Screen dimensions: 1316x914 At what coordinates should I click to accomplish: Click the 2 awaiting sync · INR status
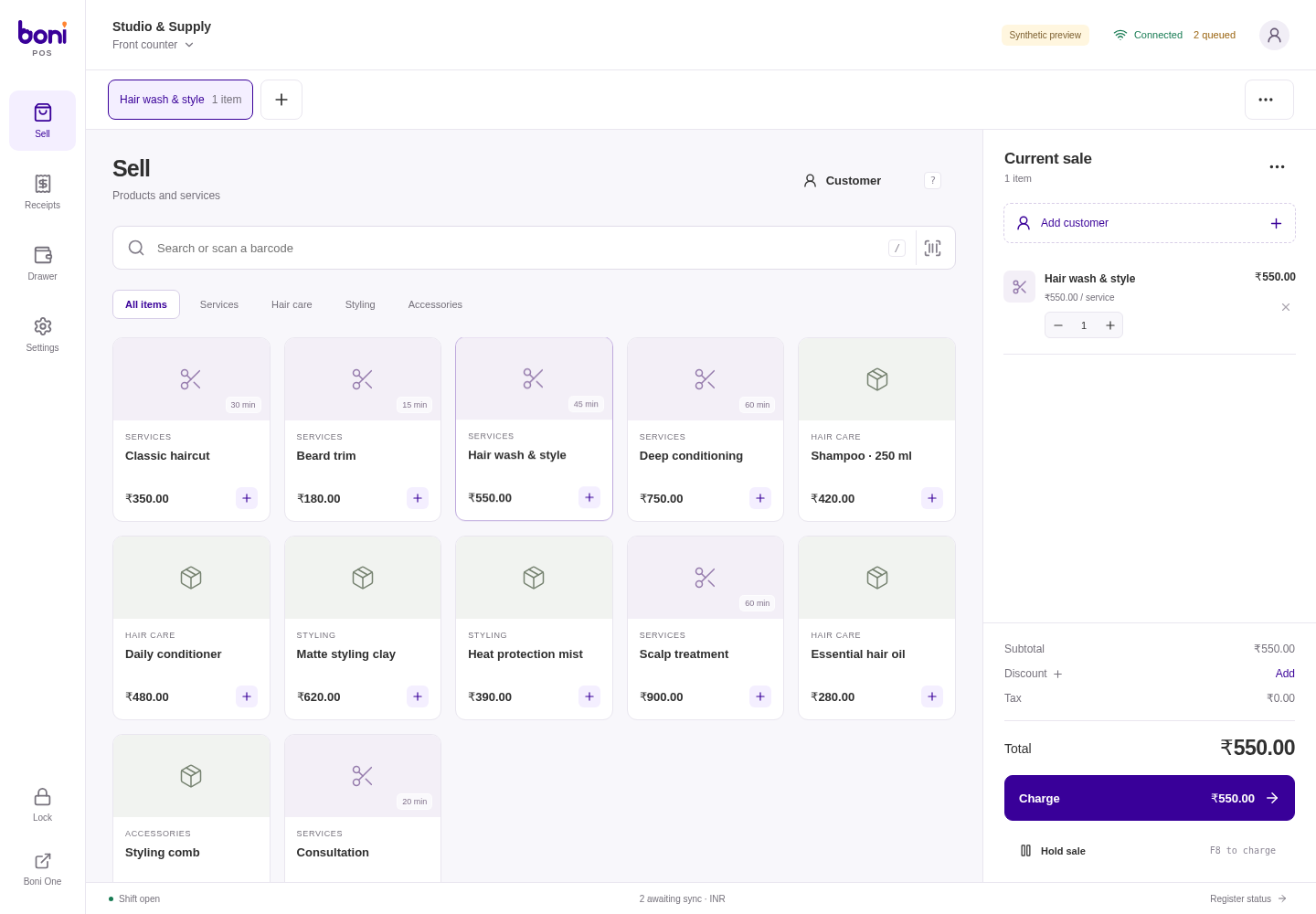coord(683,898)
